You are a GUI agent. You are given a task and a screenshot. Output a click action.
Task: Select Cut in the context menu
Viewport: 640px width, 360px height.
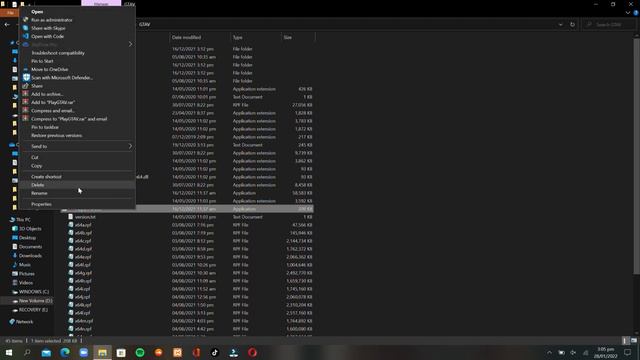click(x=35, y=157)
